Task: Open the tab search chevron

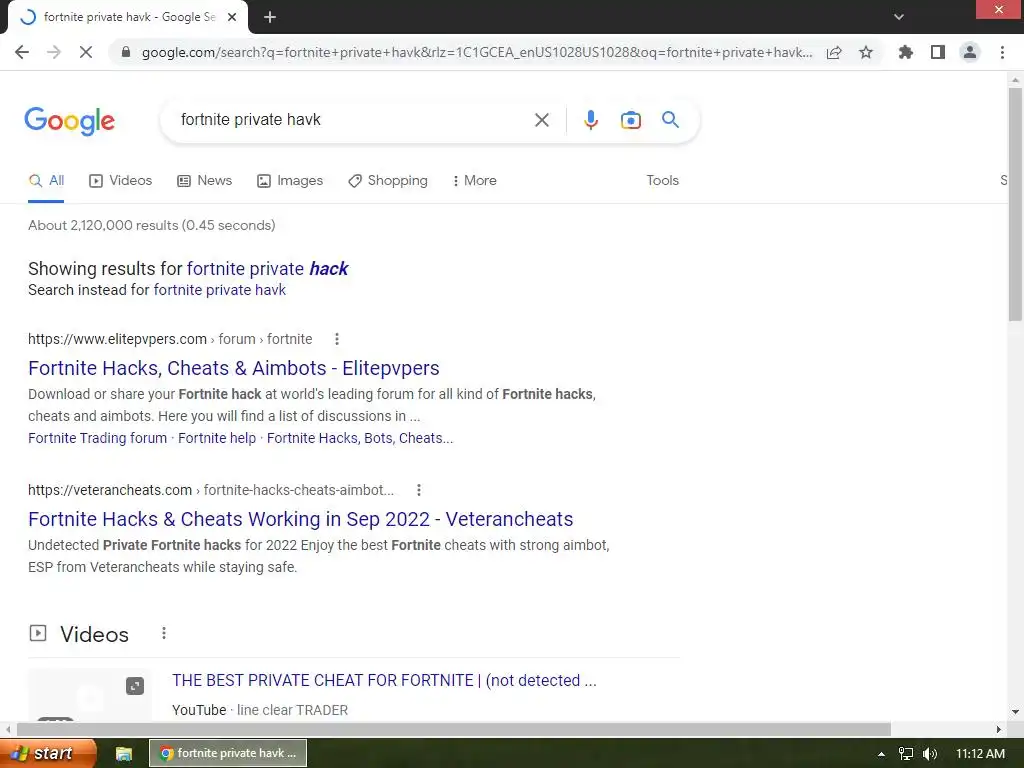Action: coord(899,17)
